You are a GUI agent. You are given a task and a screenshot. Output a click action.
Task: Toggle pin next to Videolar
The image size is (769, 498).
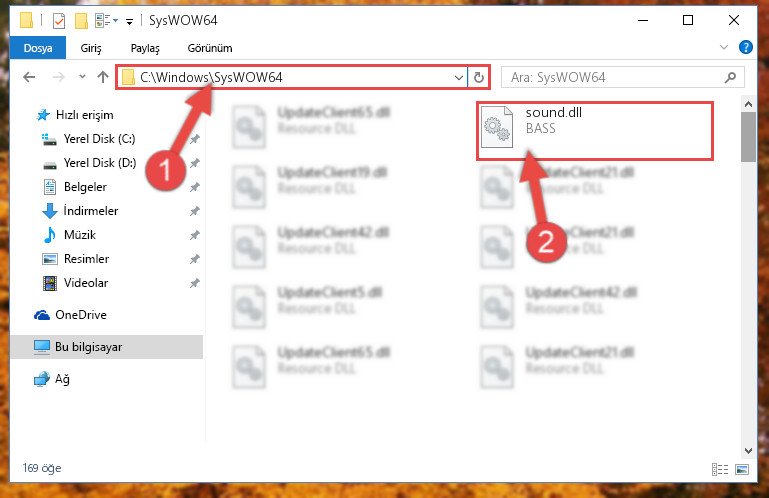pyautogui.click(x=195, y=283)
